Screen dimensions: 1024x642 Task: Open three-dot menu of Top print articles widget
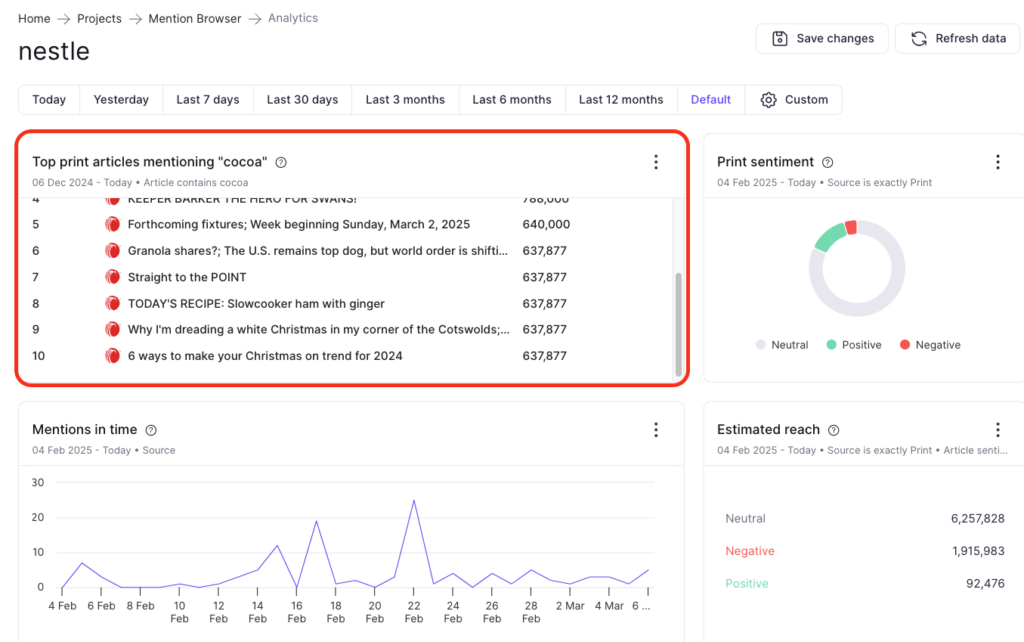656,162
